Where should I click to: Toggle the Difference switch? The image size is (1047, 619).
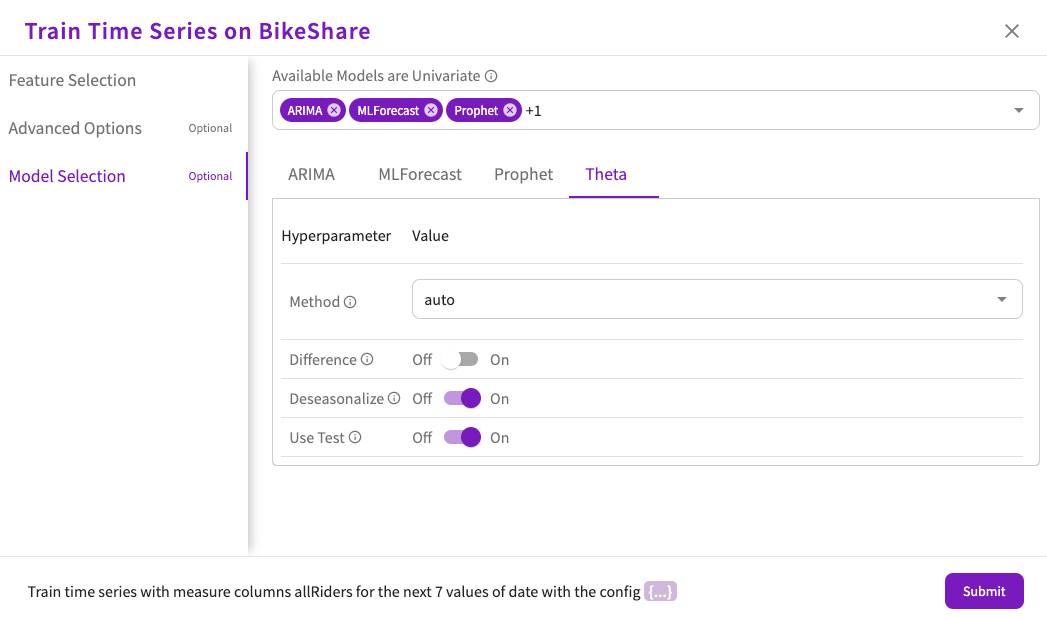click(x=461, y=359)
